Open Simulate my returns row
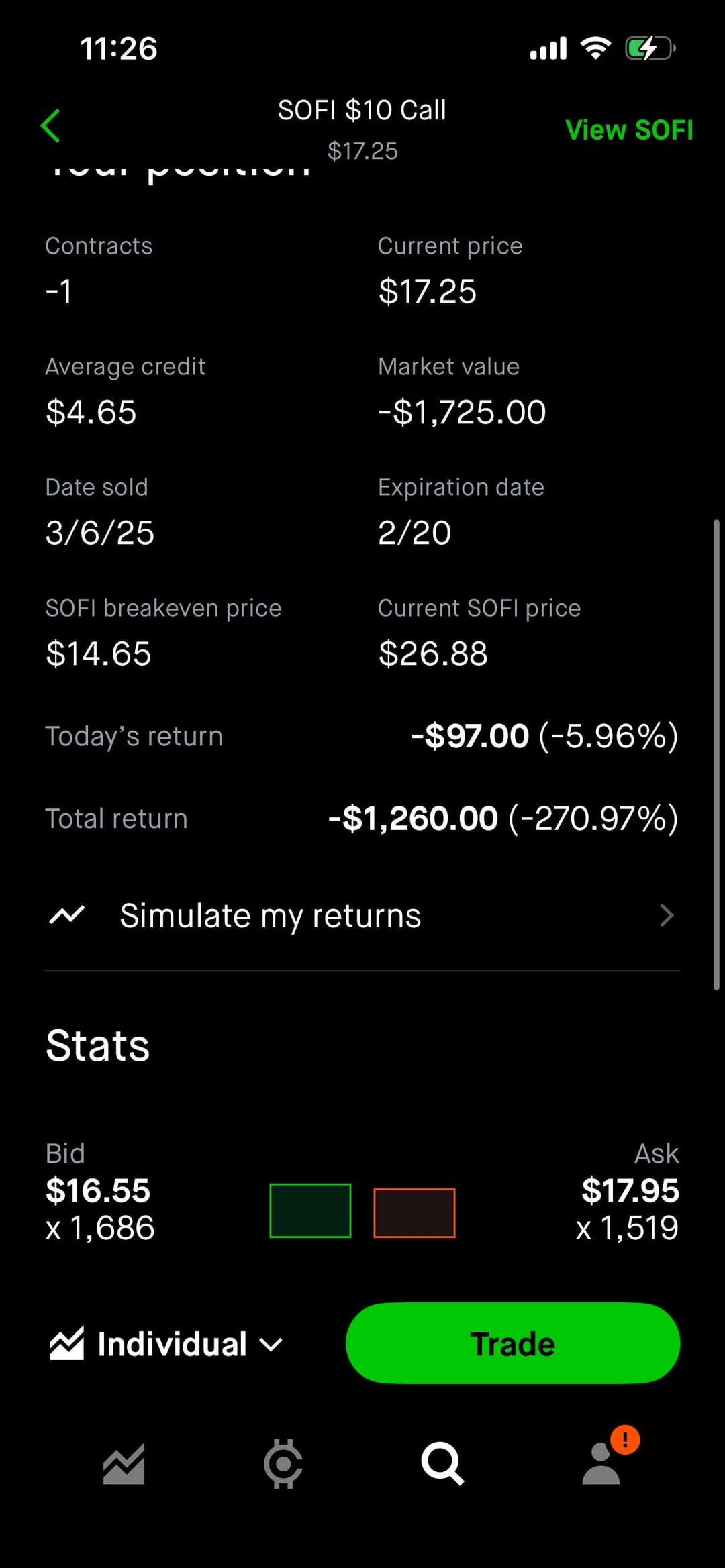725x1568 pixels. (270, 916)
